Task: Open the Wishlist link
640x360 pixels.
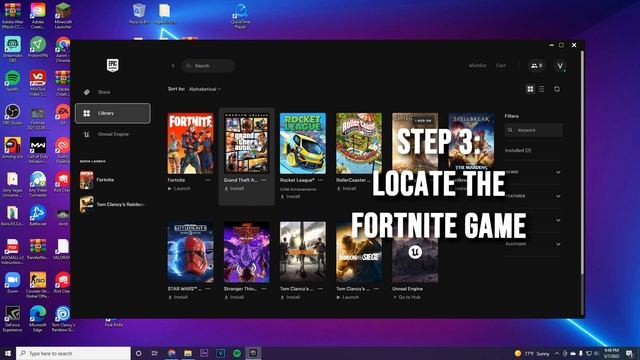Action: [x=477, y=65]
